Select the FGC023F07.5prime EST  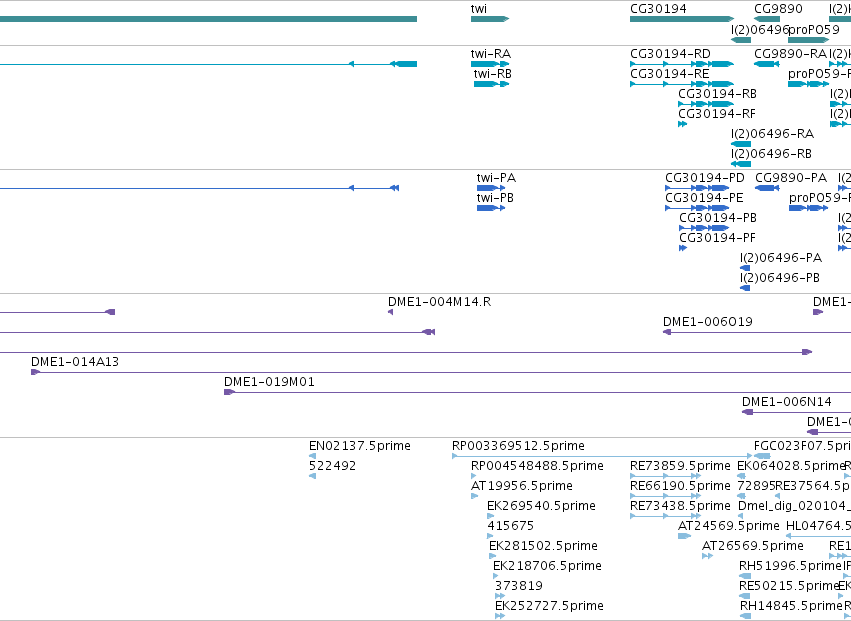pyautogui.click(x=762, y=457)
